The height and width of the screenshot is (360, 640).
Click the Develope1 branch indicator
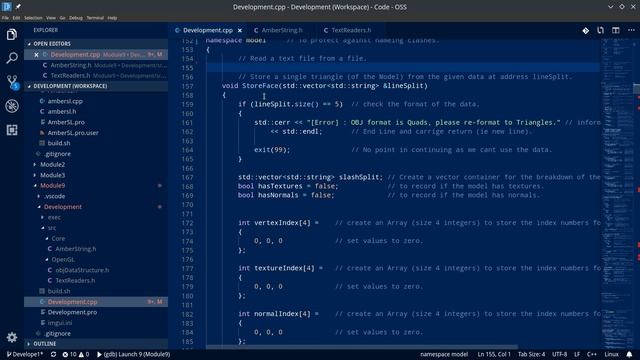click(24, 354)
